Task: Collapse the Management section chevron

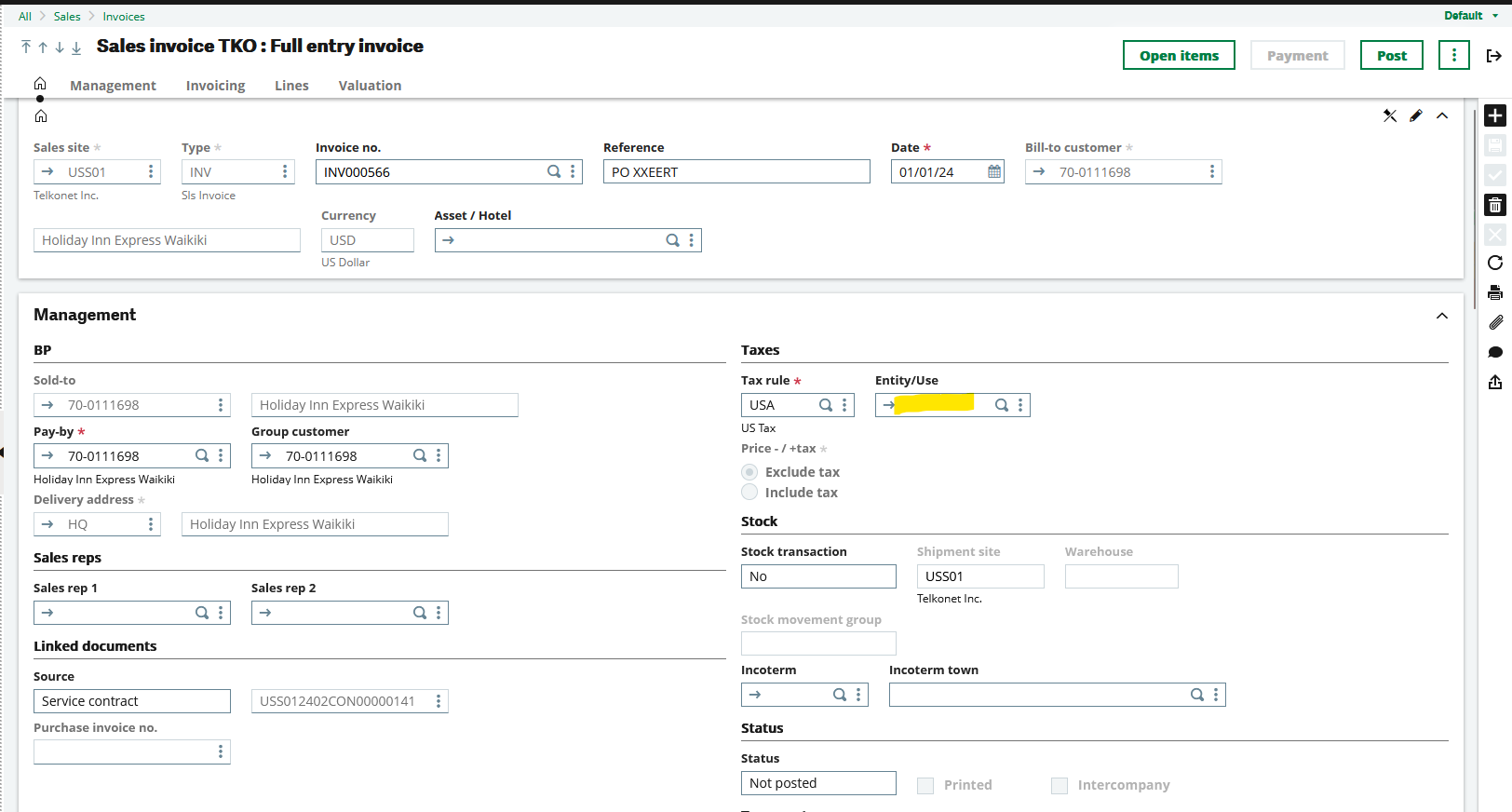Action: [1442, 316]
